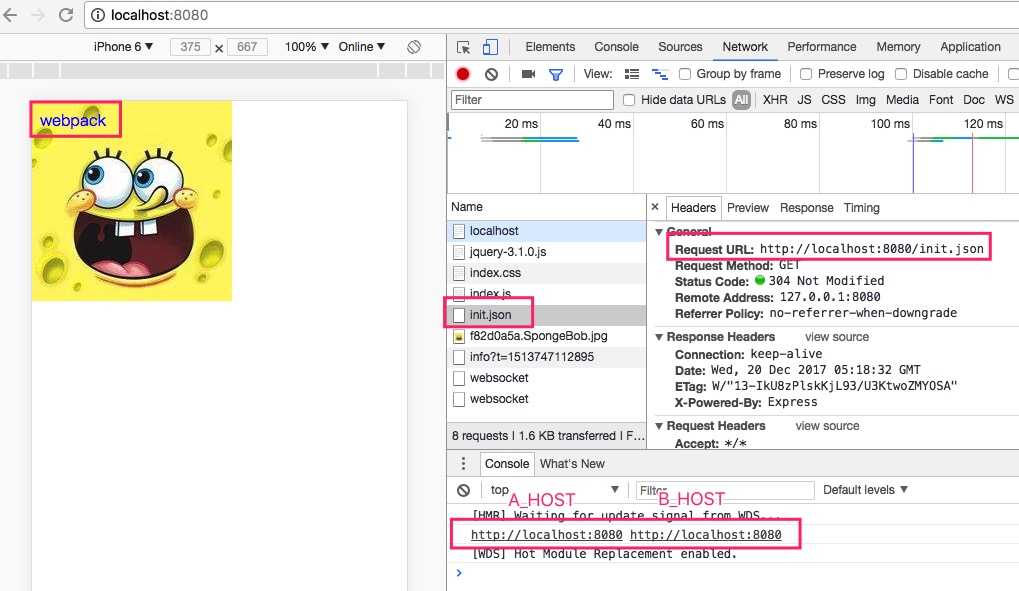Switch to the Elements tab
Viewport: 1019px width, 591px height.
(550, 47)
